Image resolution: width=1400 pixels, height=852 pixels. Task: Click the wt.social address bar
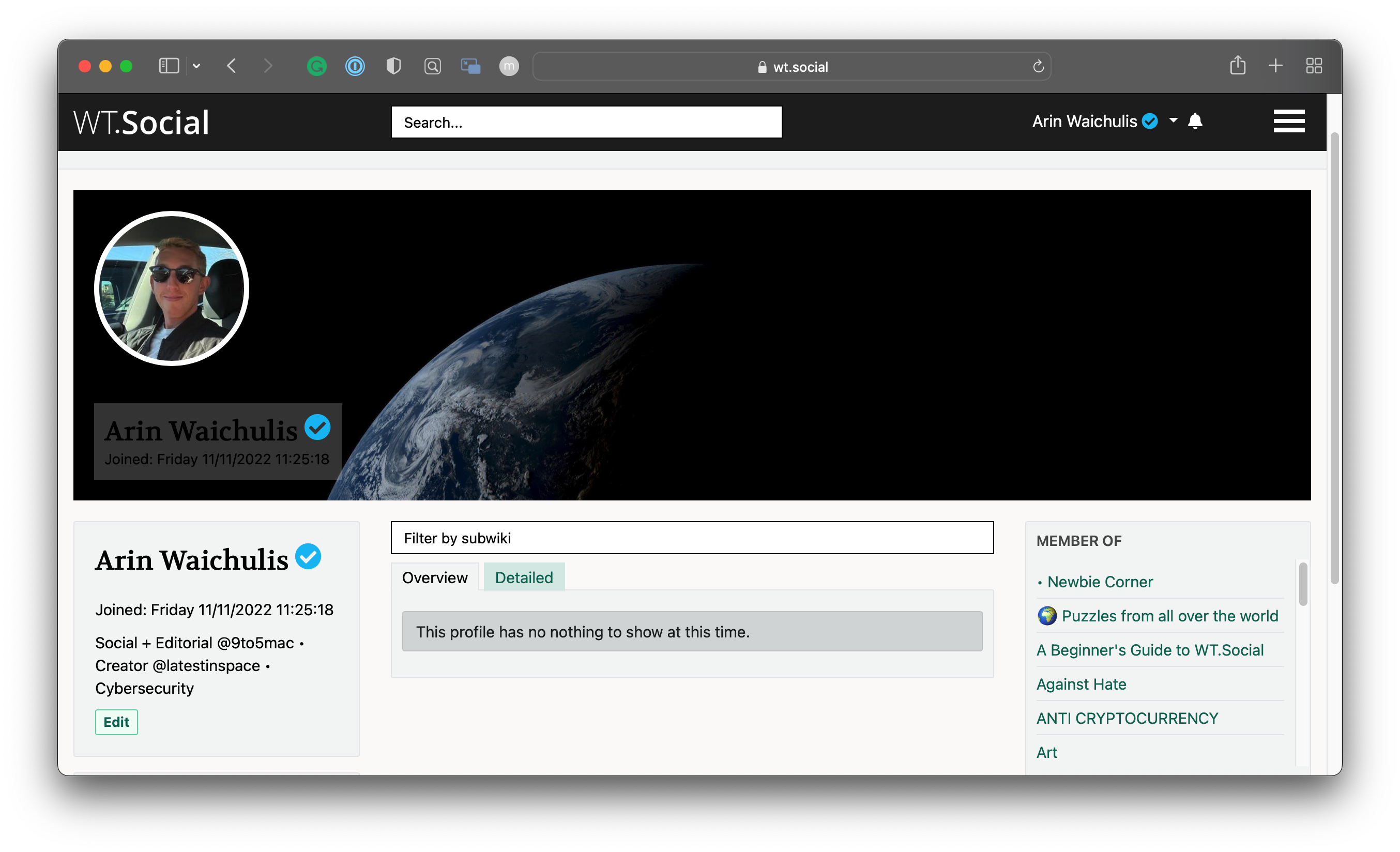tap(792, 67)
